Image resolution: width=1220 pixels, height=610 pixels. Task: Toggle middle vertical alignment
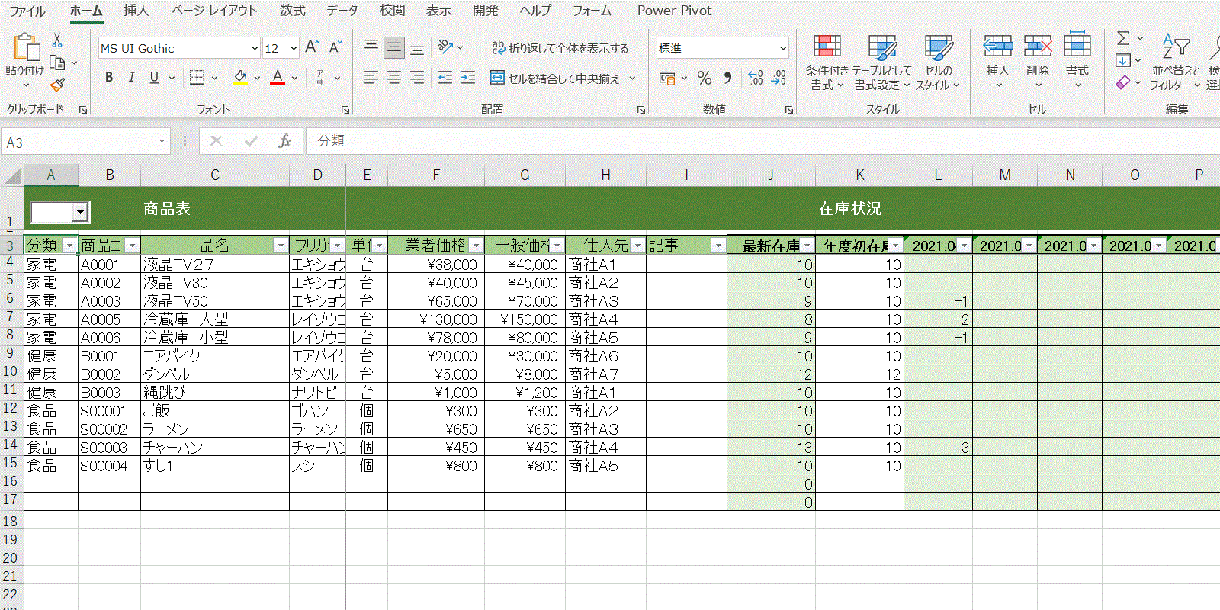pos(394,47)
